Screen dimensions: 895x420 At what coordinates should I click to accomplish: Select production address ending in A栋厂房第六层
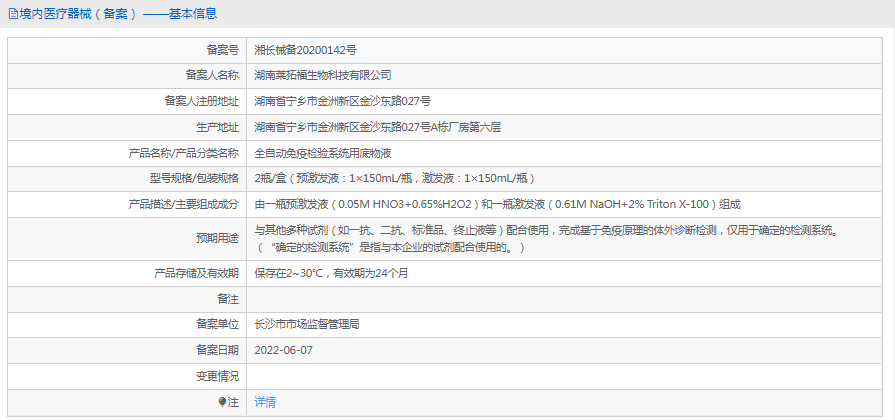[378, 127]
